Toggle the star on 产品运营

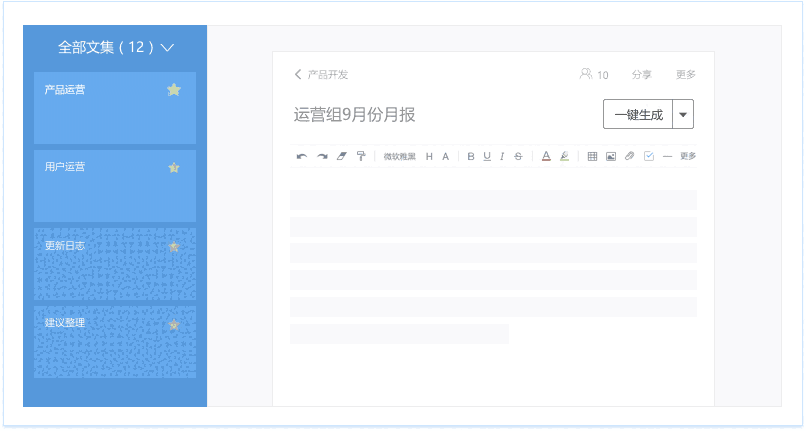point(174,90)
